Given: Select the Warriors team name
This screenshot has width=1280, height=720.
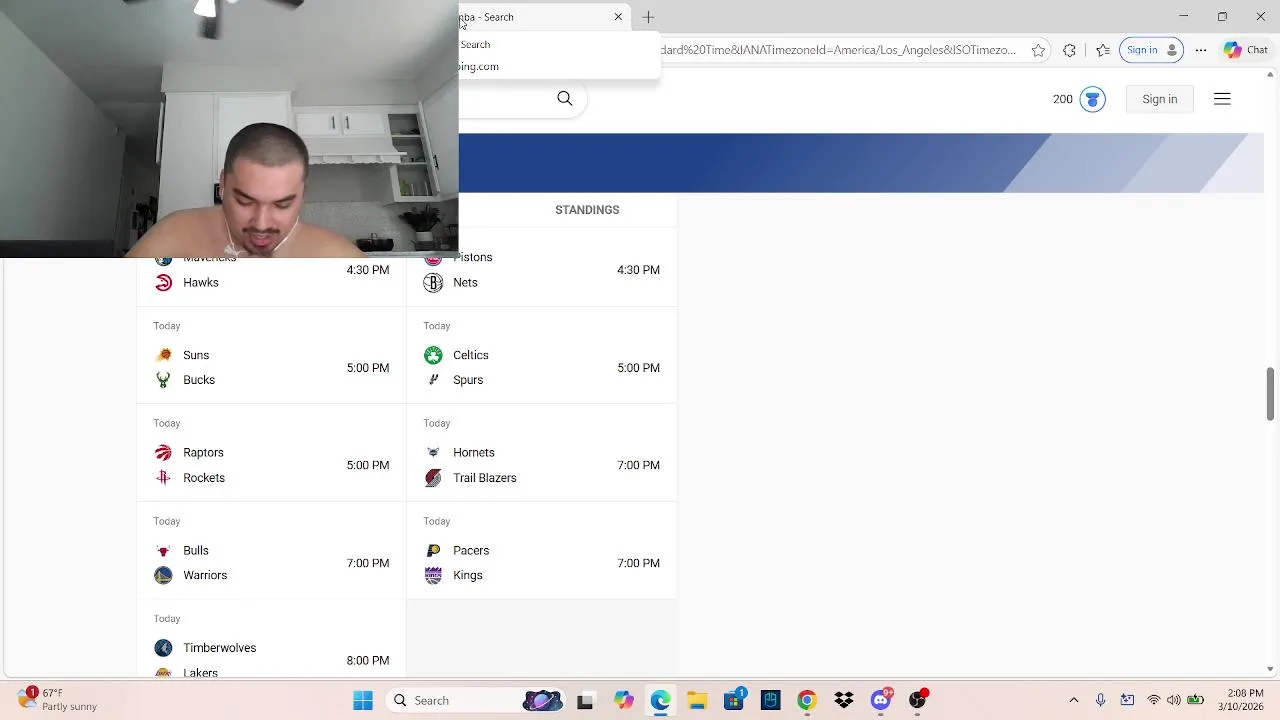Looking at the screenshot, I should point(205,575).
